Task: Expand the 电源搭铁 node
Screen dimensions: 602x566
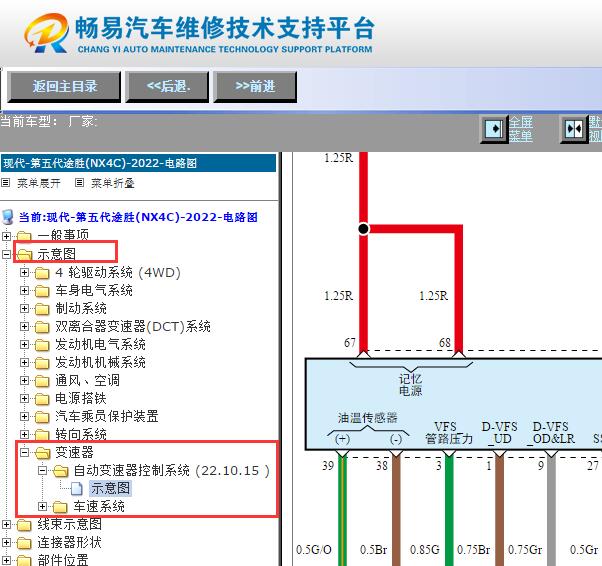Action: [x=24, y=399]
